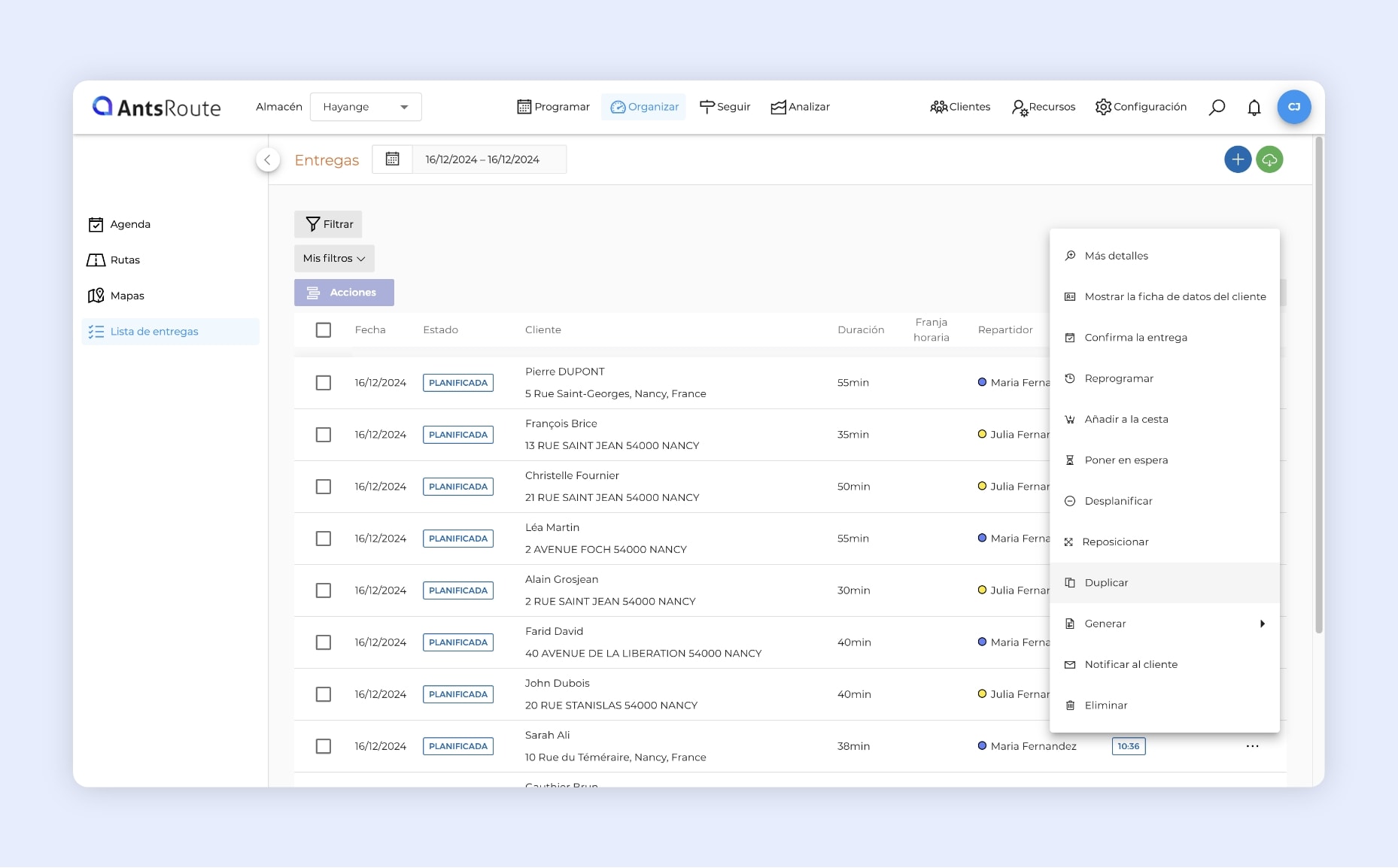Check the Pierre DUPONT delivery checkbox
This screenshot has height=868, width=1398.
coord(324,383)
